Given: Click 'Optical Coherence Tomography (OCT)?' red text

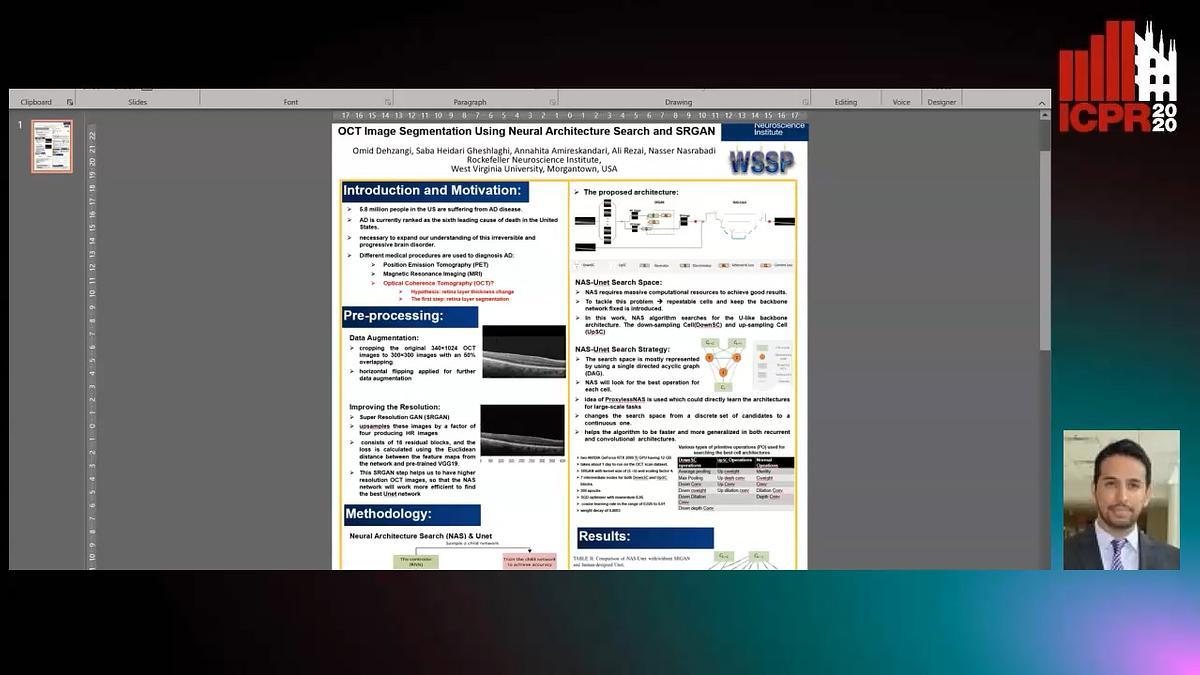Looking at the screenshot, I should tap(438, 283).
